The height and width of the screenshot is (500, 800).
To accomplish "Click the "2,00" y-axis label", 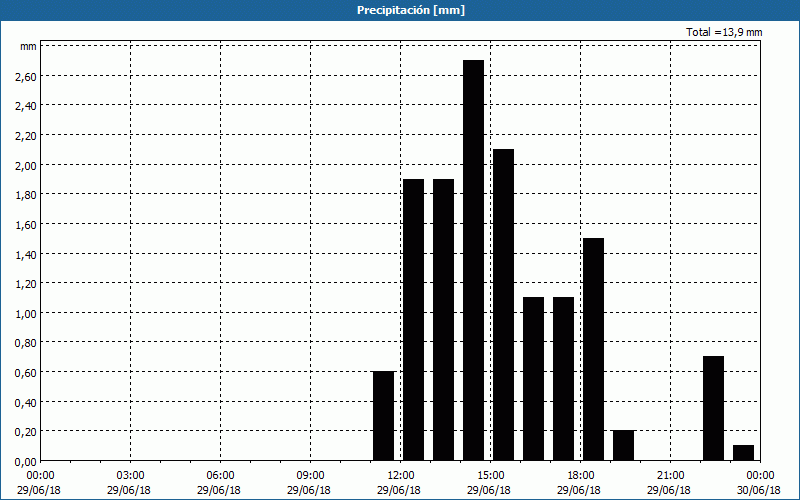I will tap(26, 165).
